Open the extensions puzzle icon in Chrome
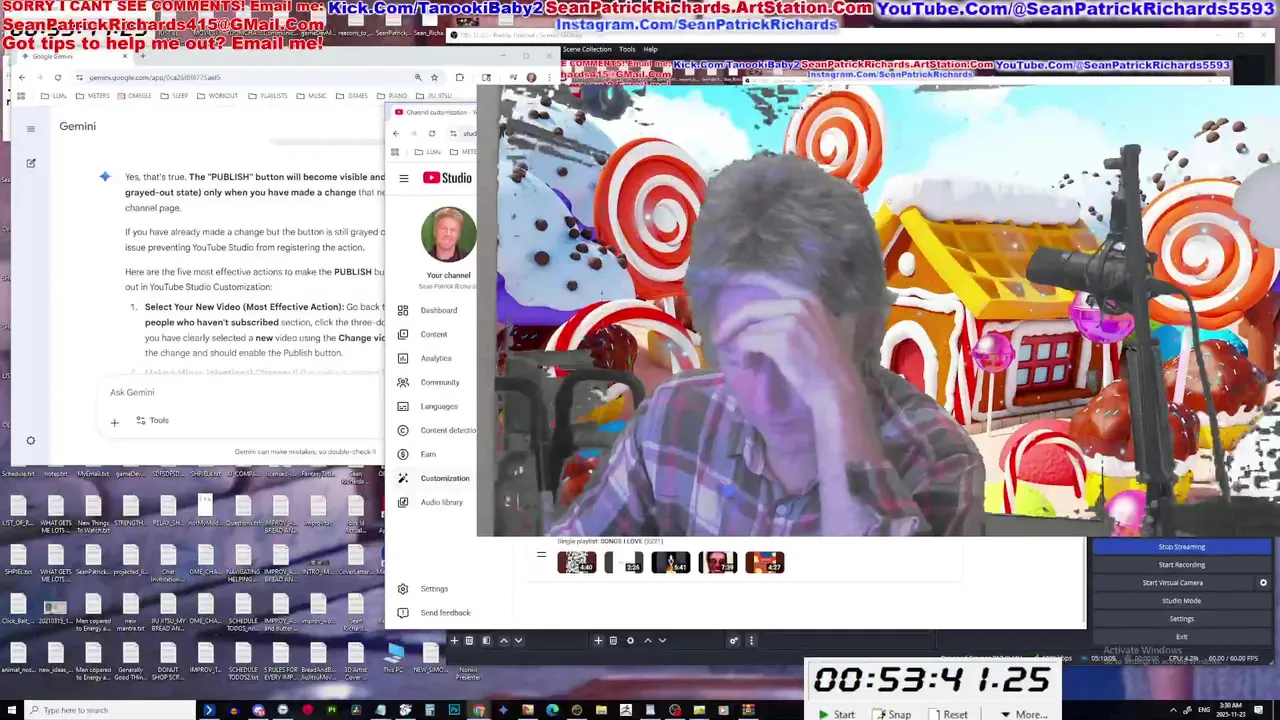Screen dimensions: 1280x720 [459, 77]
